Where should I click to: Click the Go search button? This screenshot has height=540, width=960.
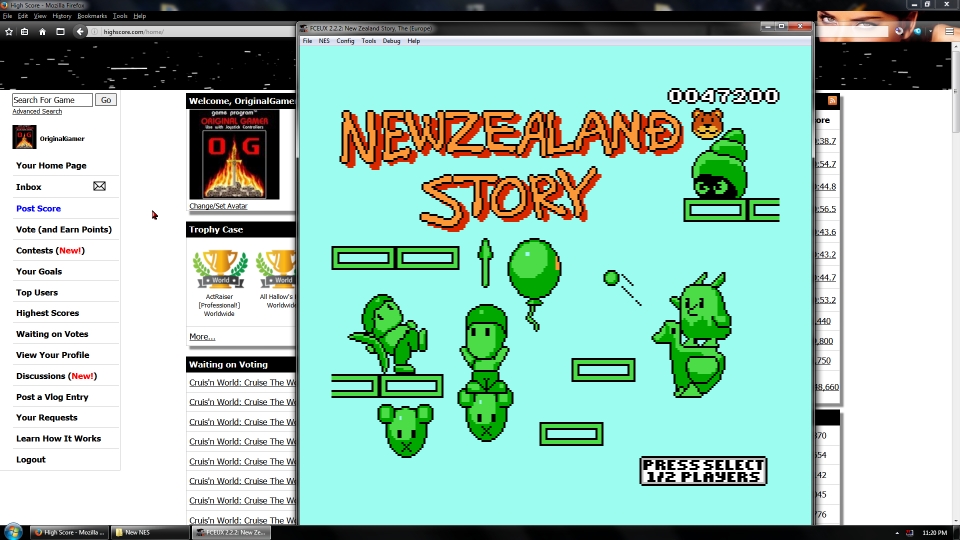[106, 100]
